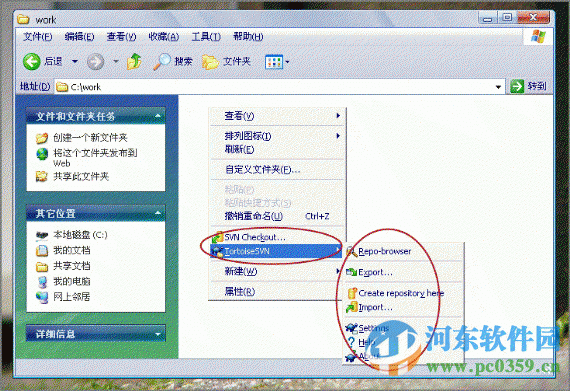Click the Network Neighborhood (网上邻居) icon
Screen dimensions: 570x391
pos(42,297)
